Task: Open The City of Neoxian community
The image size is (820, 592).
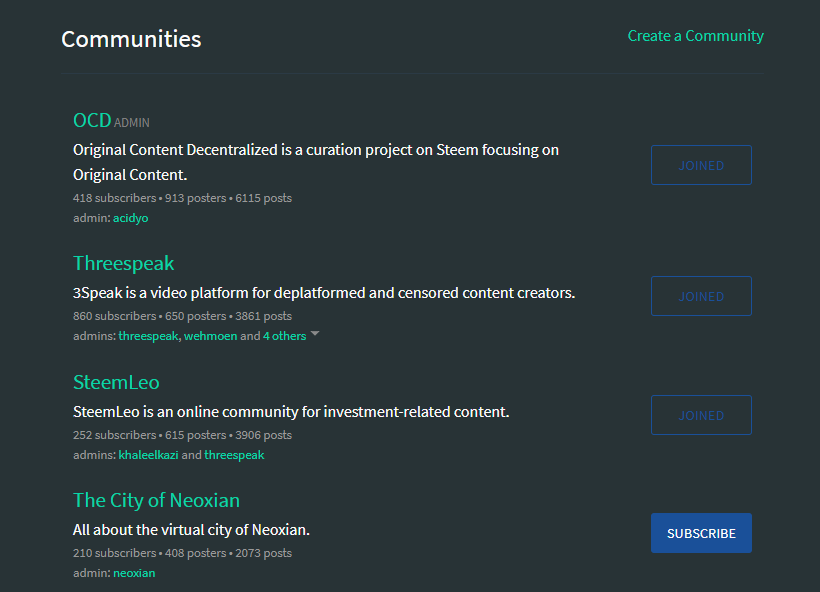Action: coord(156,500)
